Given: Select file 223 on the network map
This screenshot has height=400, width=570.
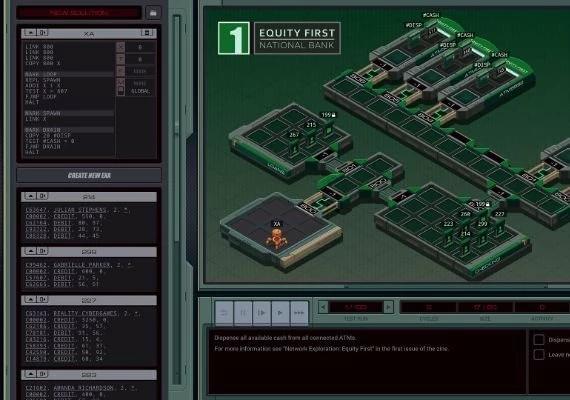Looking at the screenshot, I should (448, 235).
